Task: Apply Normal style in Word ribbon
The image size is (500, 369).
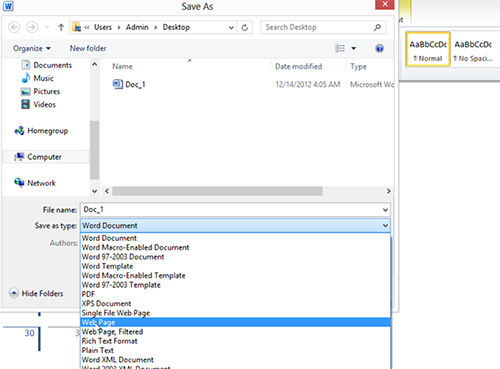Action: (x=428, y=49)
